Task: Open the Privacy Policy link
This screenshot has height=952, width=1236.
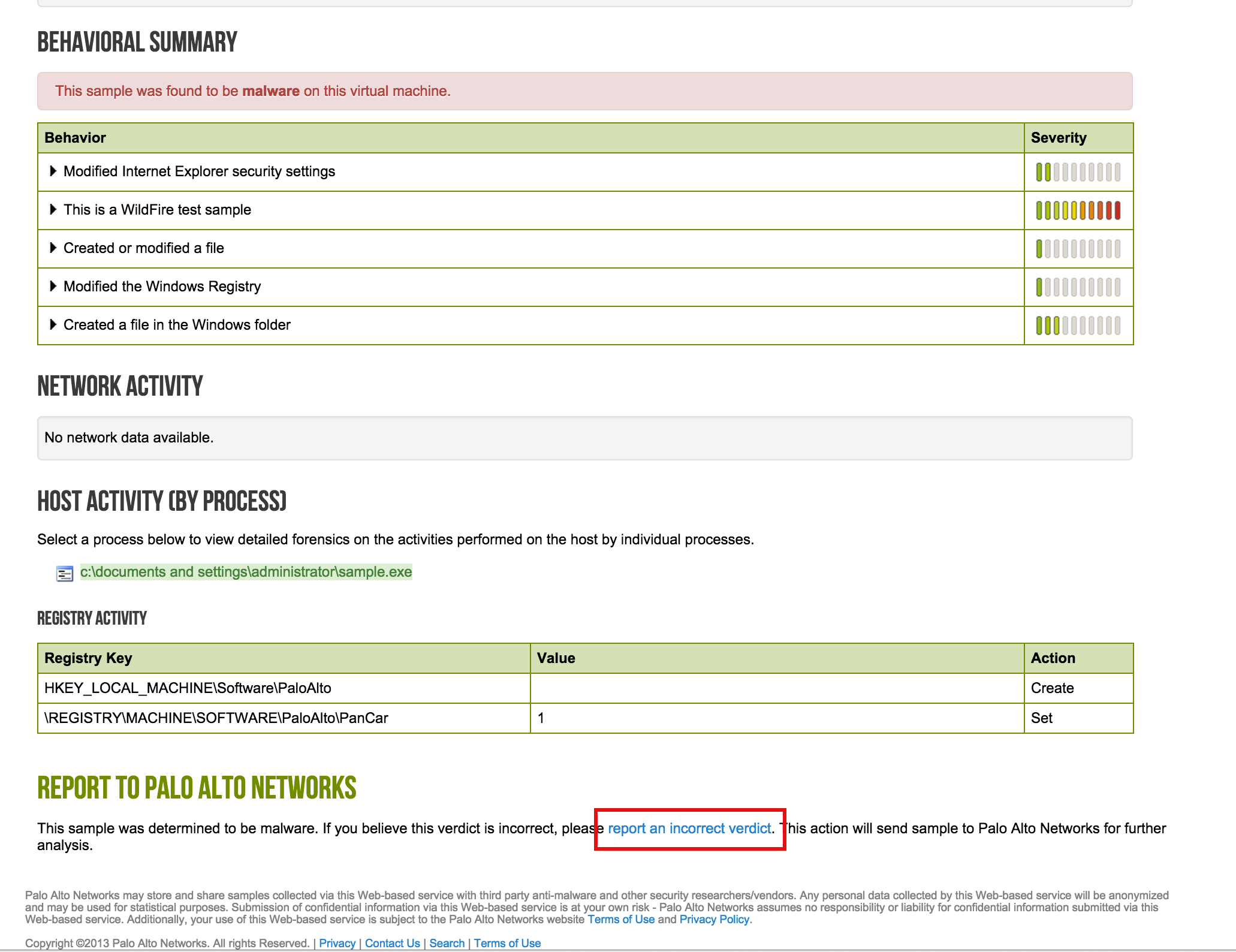Action: (x=714, y=920)
